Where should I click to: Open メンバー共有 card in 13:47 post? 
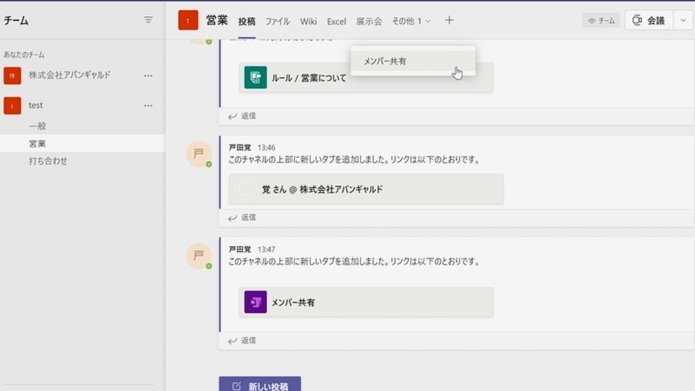[366, 302]
